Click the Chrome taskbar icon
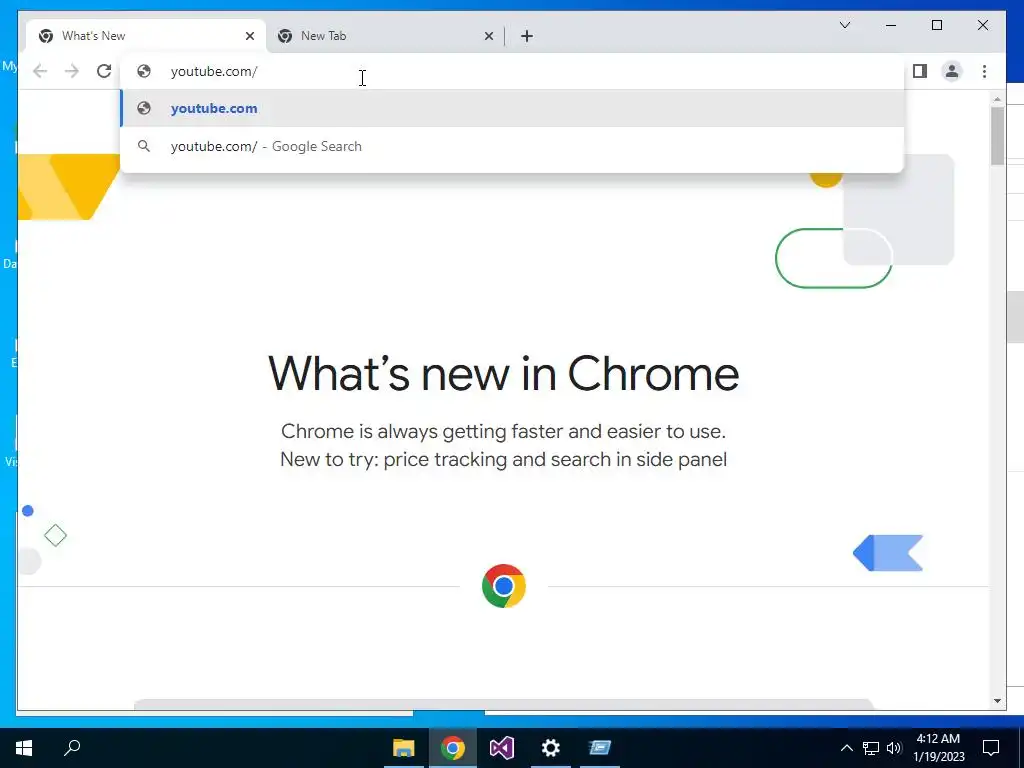 (x=453, y=748)
